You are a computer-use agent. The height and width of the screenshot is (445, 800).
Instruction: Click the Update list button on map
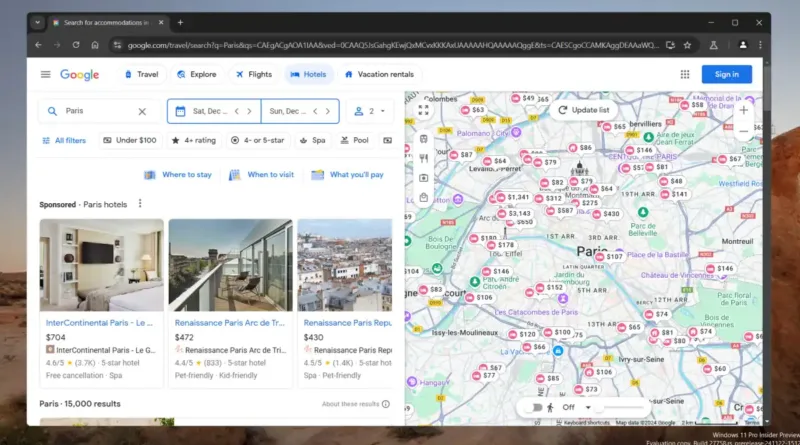click(x=584, y=110)
